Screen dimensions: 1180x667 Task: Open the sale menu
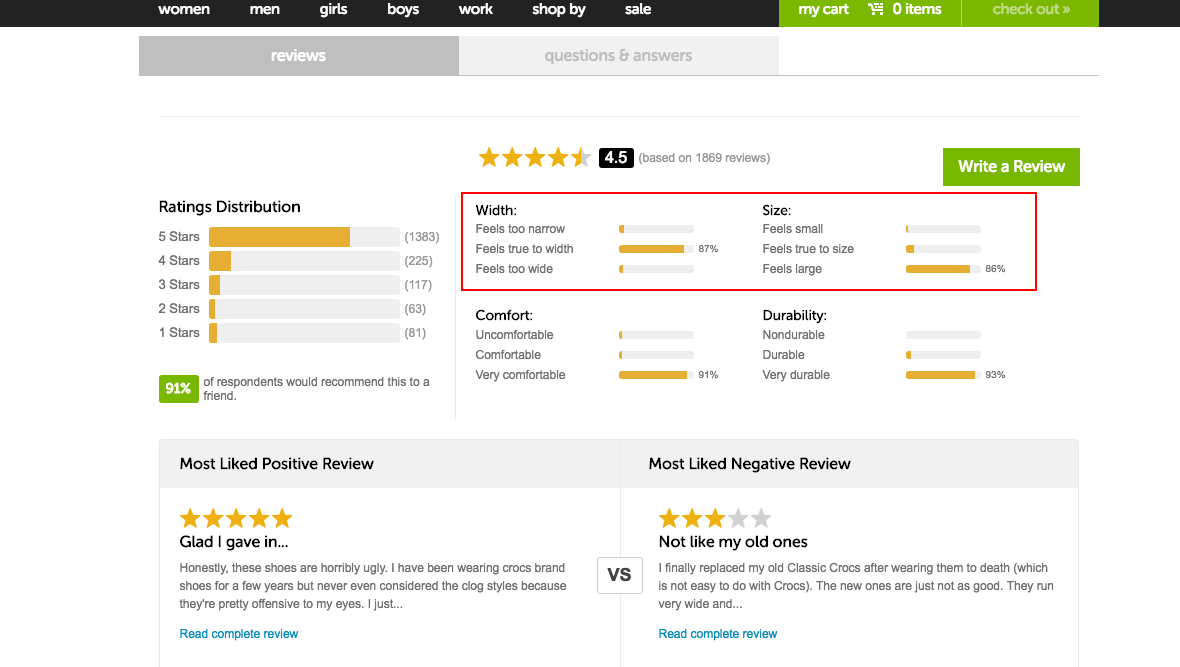point(637,10)
